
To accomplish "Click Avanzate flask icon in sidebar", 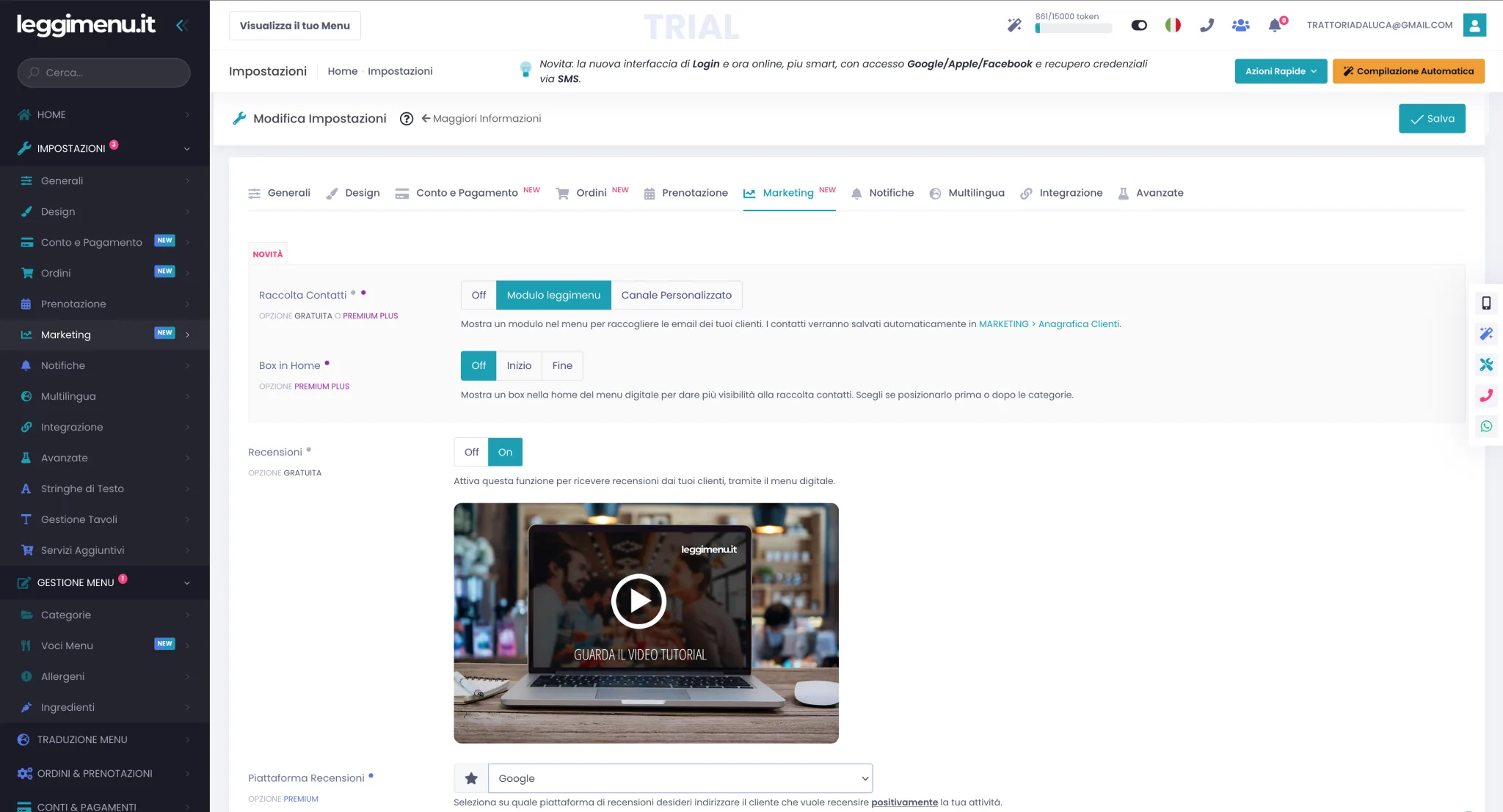I will (26, 458).
